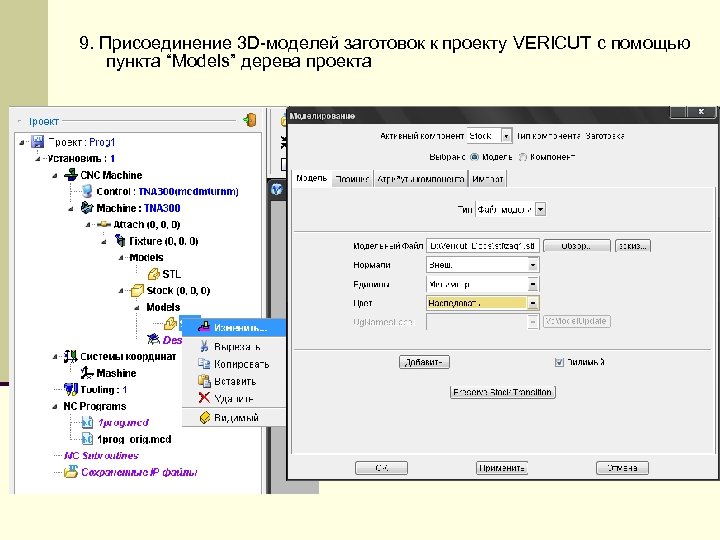Click the green exit icon in Project header
Screen dimensions: 720x540
(249, 120)
